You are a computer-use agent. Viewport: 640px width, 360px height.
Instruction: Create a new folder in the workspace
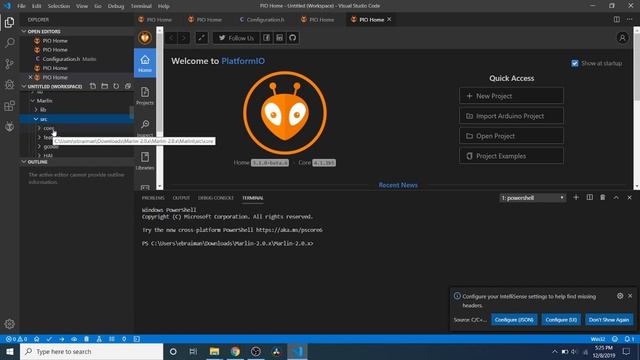click(x=104, y=86)
